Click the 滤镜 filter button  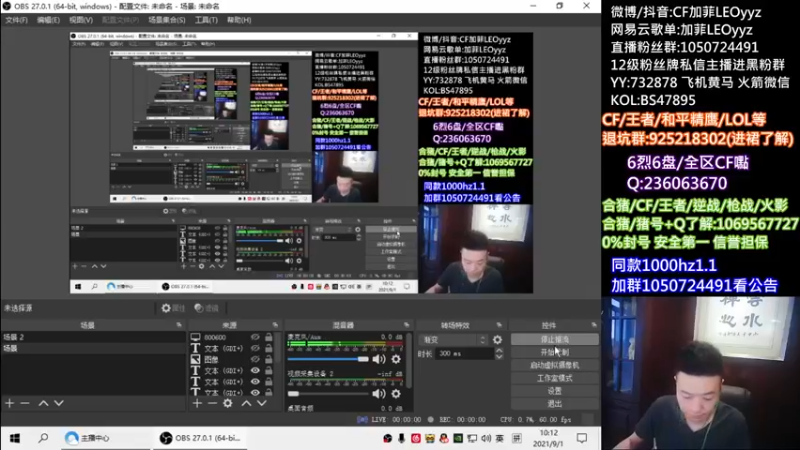pos(207,308)
